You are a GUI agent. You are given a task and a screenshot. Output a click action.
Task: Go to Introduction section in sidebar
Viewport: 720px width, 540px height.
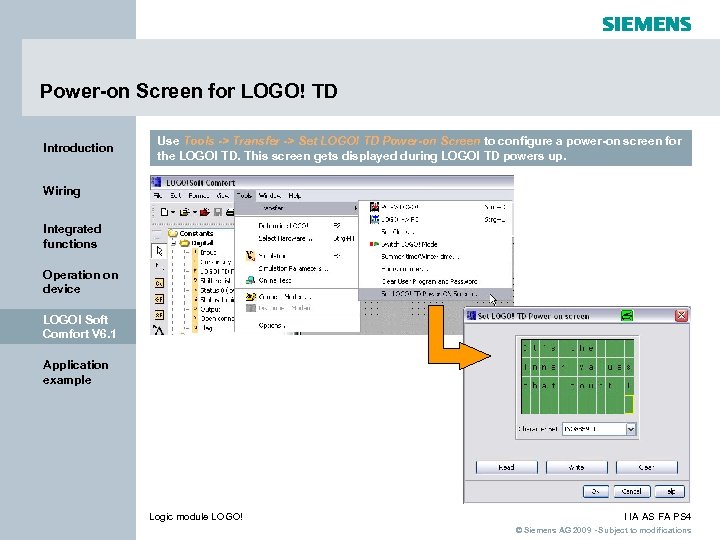click(x=78, y=148)
